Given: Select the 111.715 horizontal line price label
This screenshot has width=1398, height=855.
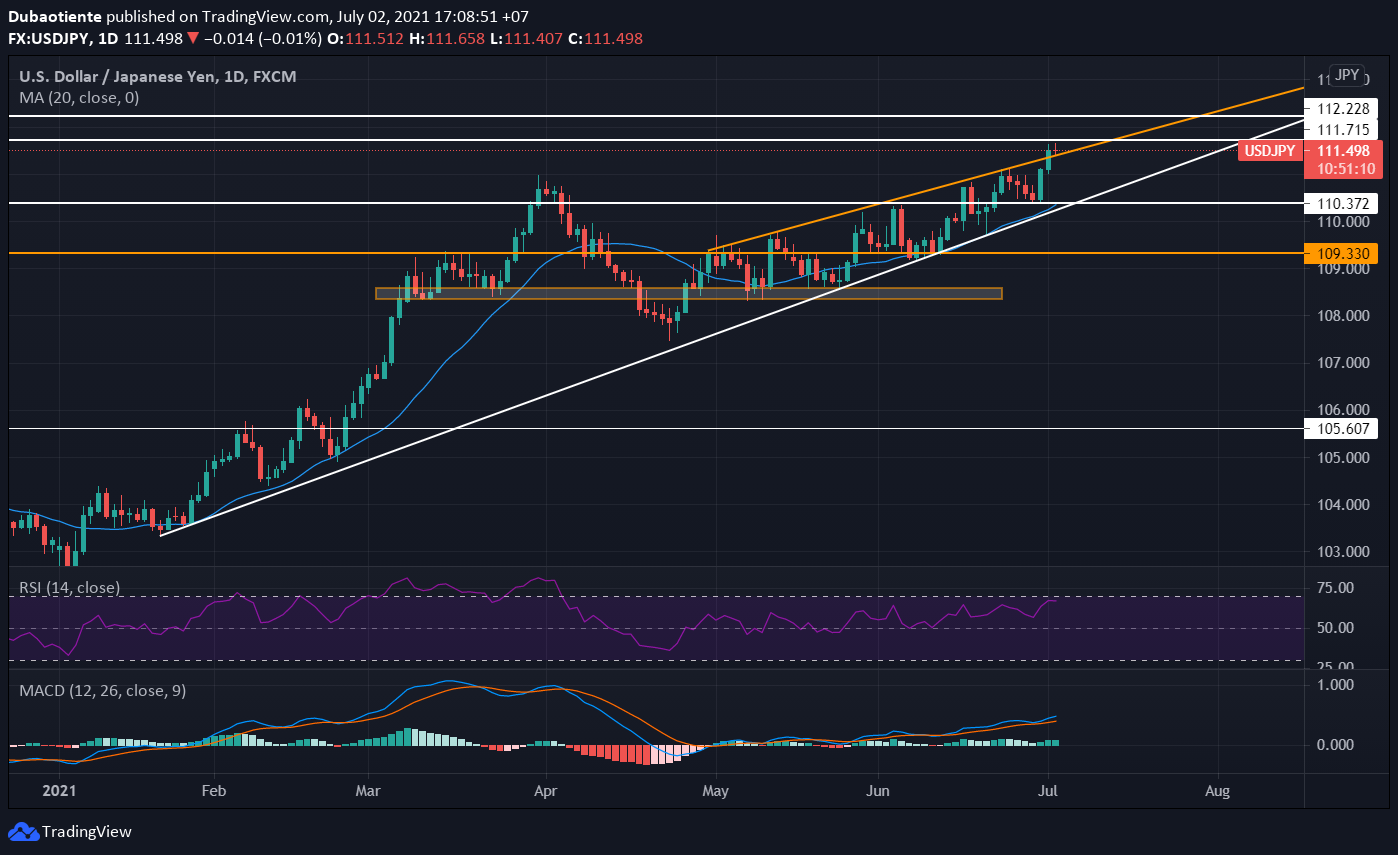Looking at the screenshot, I should [1343, 130].
